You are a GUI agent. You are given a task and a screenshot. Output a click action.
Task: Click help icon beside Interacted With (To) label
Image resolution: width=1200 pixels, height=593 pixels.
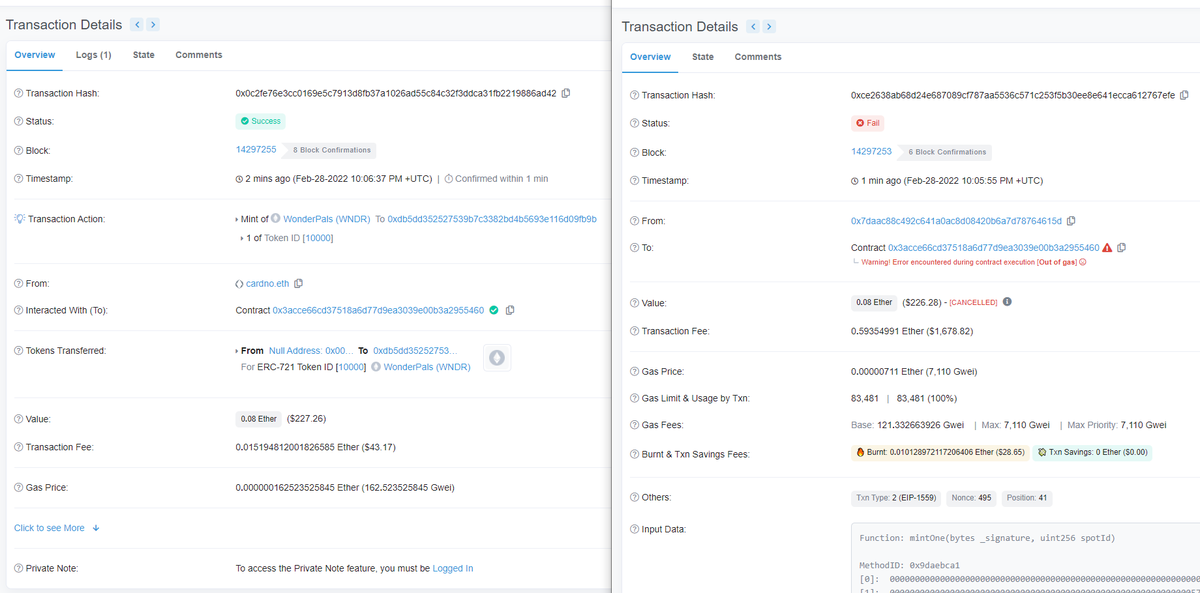[x=18, y=310]
